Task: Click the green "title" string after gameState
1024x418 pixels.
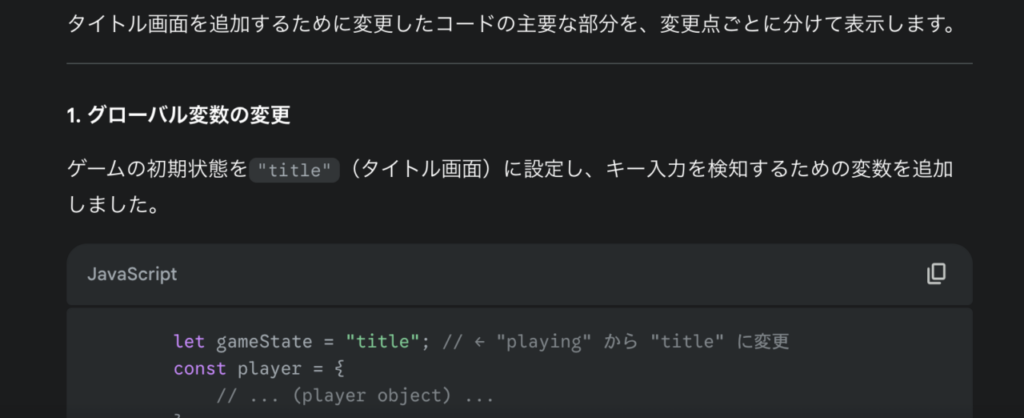Action: pos(381,342)
